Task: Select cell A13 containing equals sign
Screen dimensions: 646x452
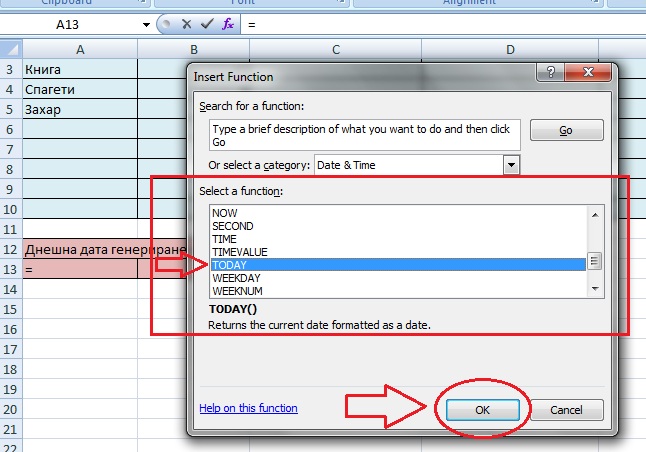Action: [x=80, y=269]
